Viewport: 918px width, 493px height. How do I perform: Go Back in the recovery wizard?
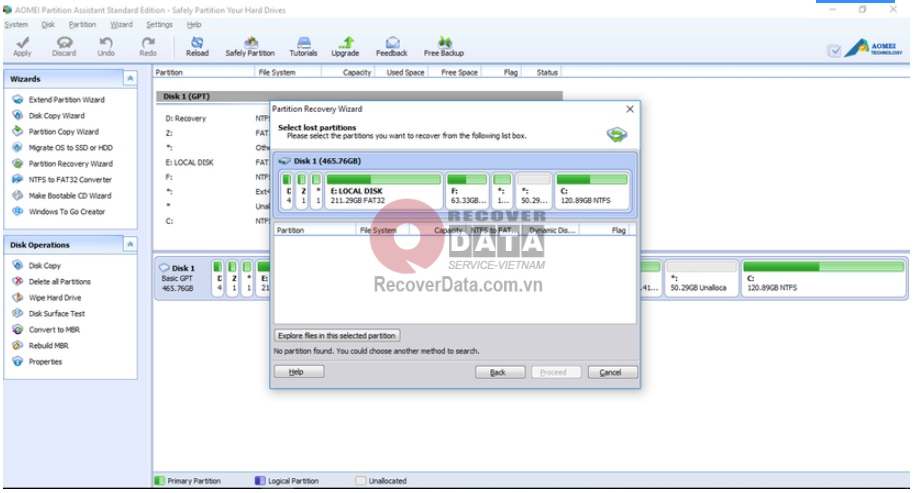[x=499, y=372]
